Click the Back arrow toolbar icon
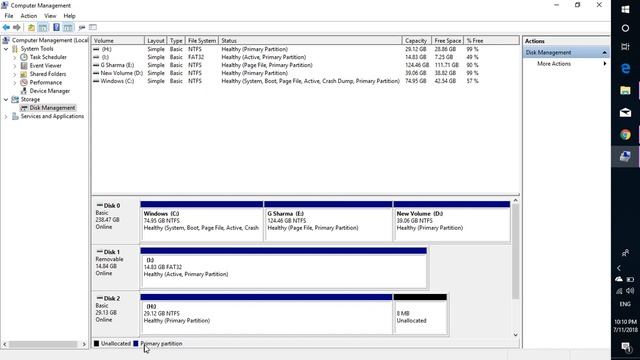640x360 pixels. click(6, 27)
